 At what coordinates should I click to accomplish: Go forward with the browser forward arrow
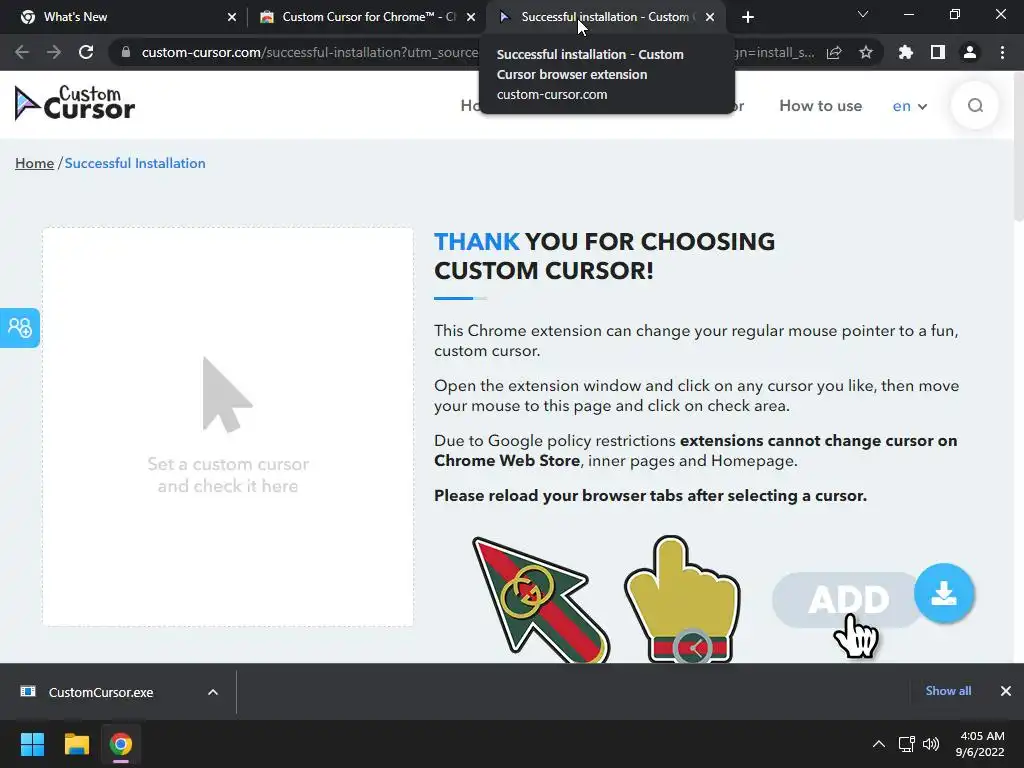54,52
